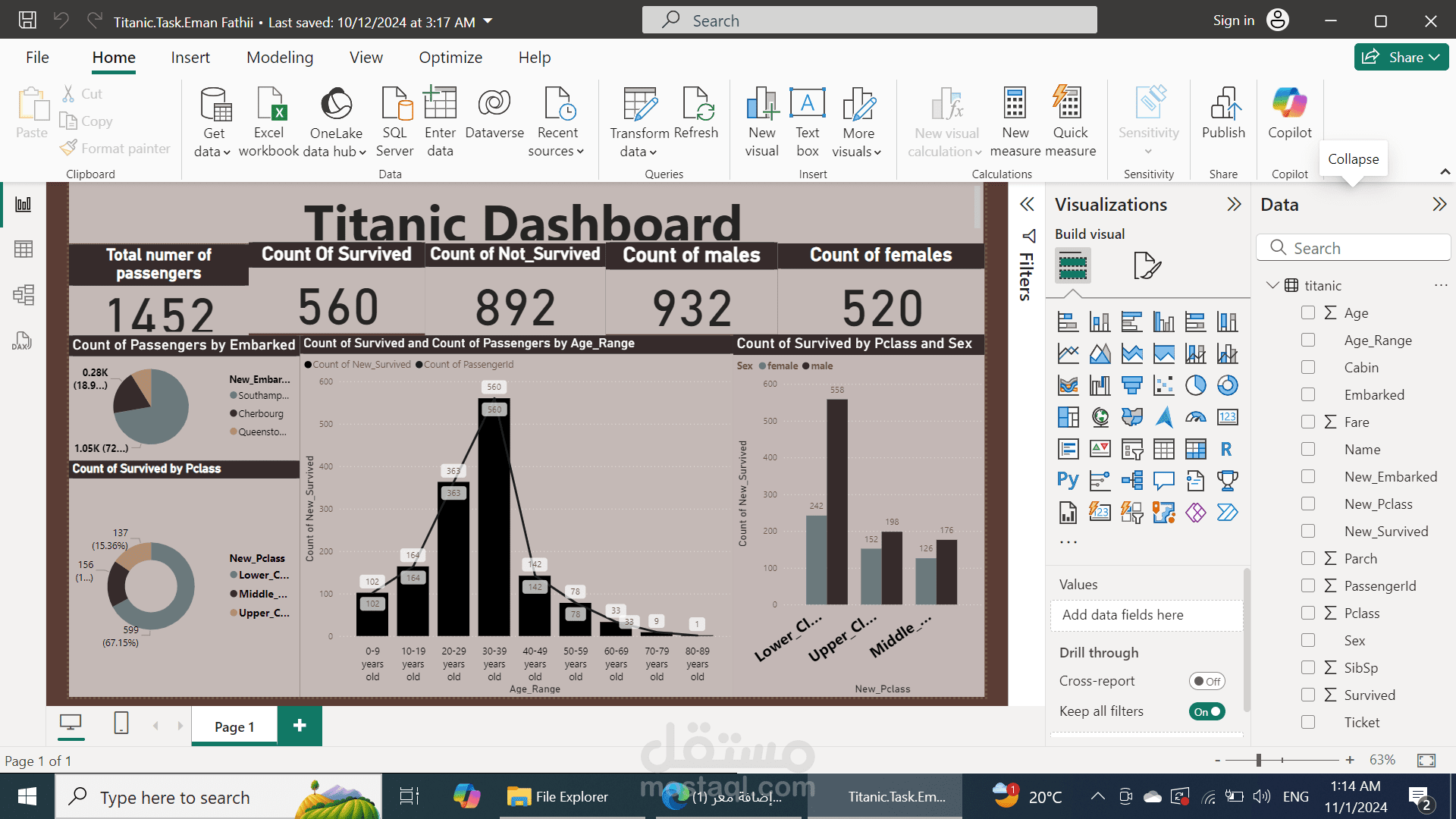
Task: Select the donut chart visualization icon
Action: 1228,385
